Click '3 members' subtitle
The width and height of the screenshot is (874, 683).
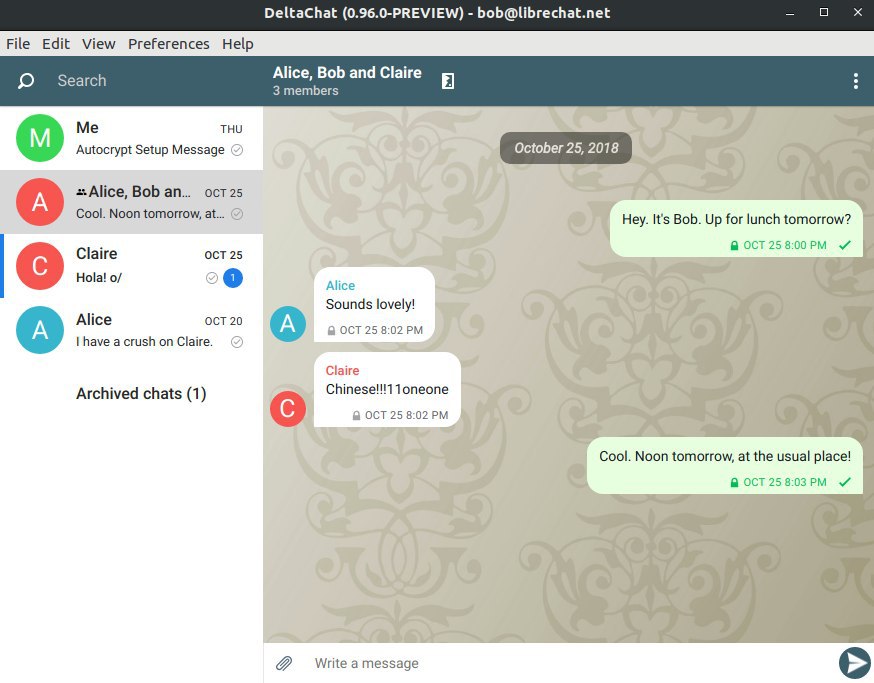[x=305, y=91]
